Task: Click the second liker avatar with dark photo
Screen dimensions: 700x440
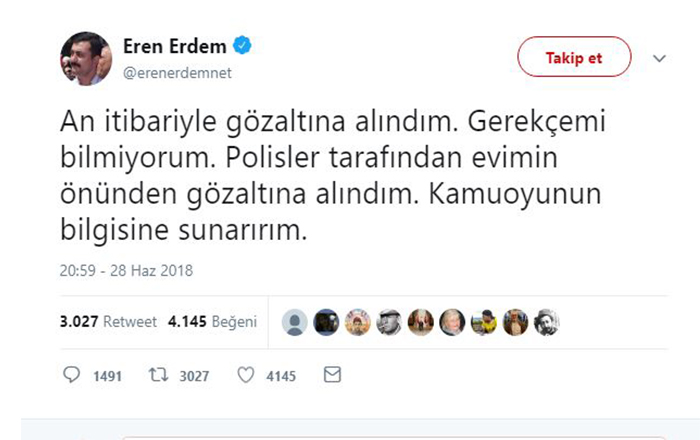Action: coord(326,322)
